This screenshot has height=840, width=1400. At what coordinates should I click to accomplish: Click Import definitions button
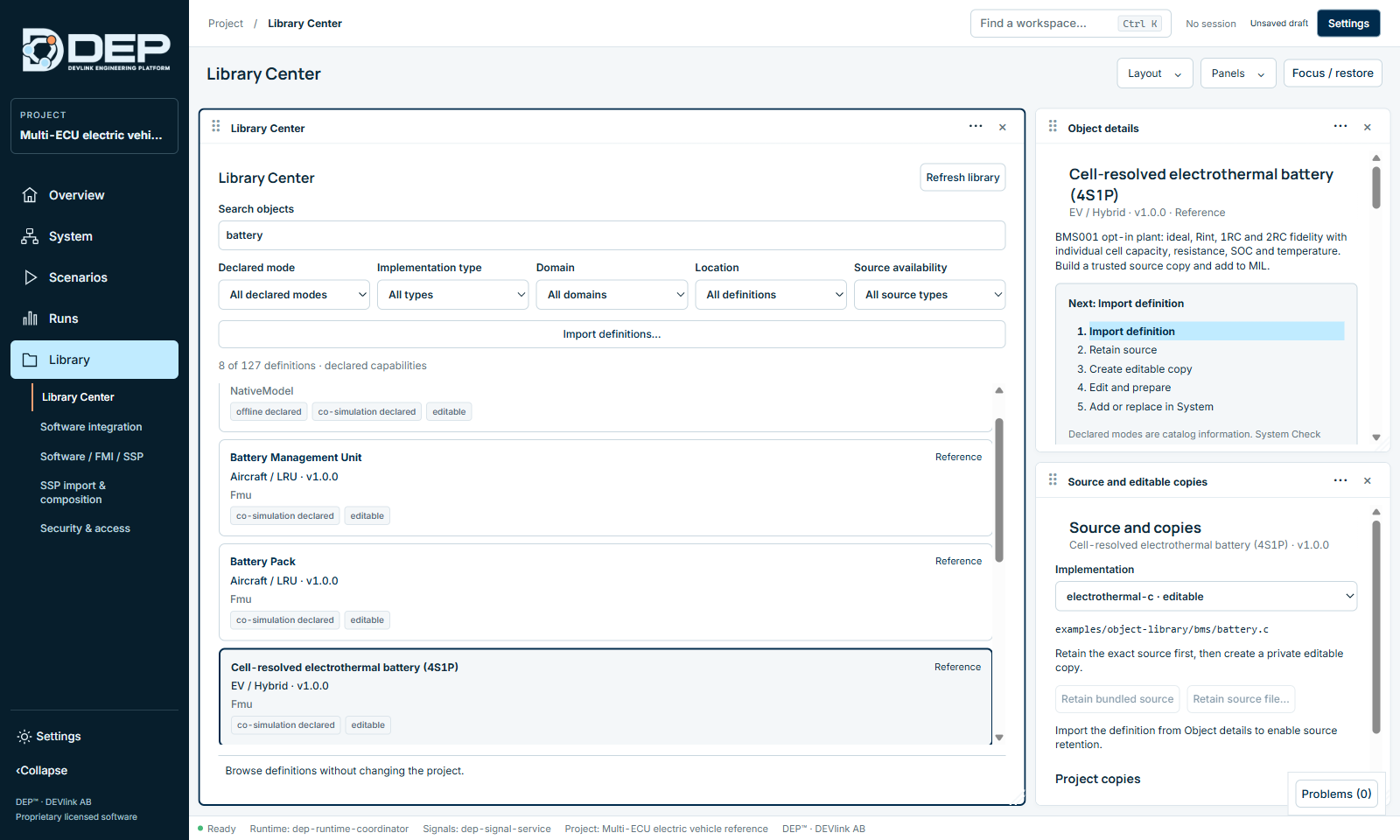click(612, 334)
